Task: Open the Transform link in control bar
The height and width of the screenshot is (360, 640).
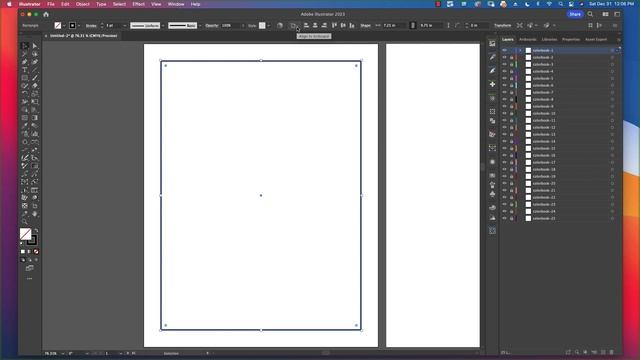Action: coord(502,25)
